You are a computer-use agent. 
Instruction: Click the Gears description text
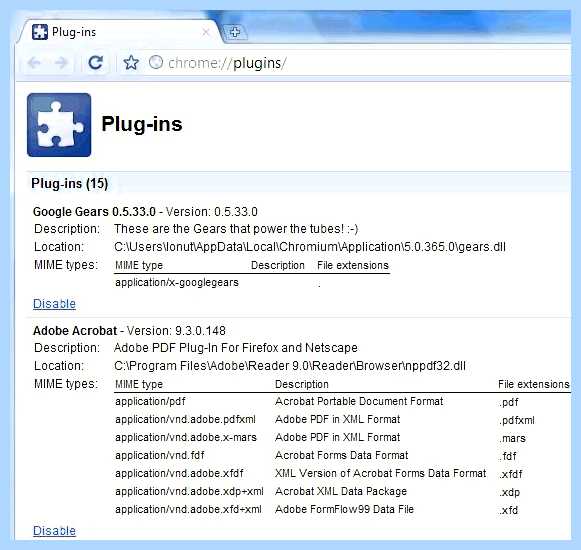236,229
